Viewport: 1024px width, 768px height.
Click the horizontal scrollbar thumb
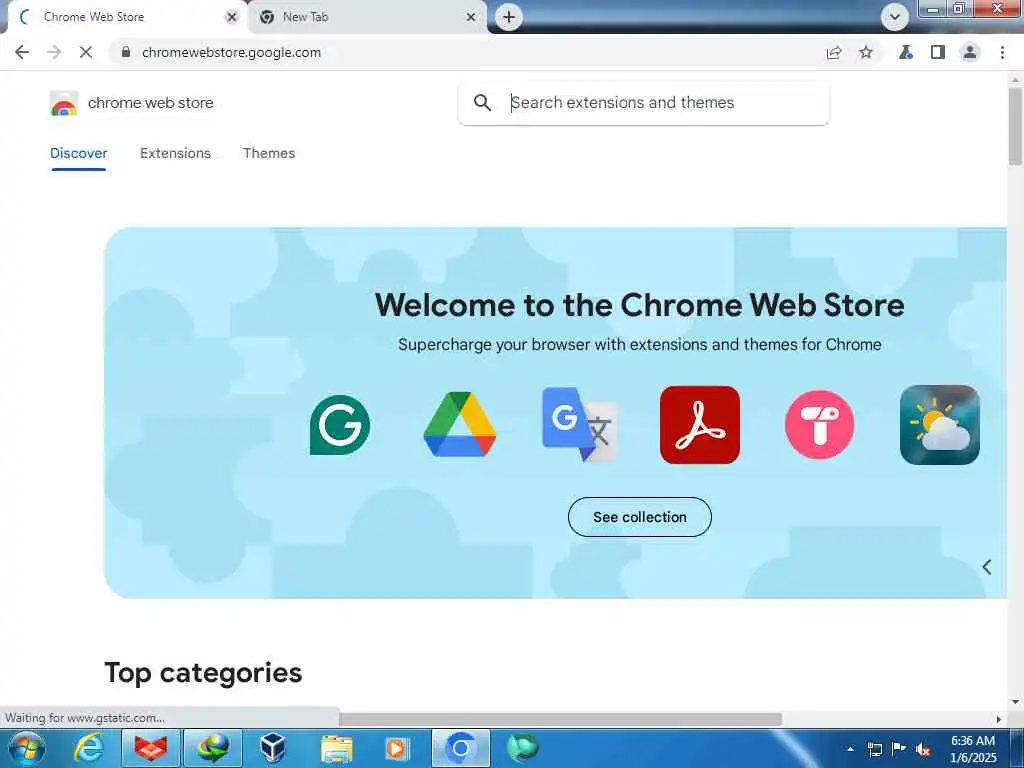pos(561,719)
